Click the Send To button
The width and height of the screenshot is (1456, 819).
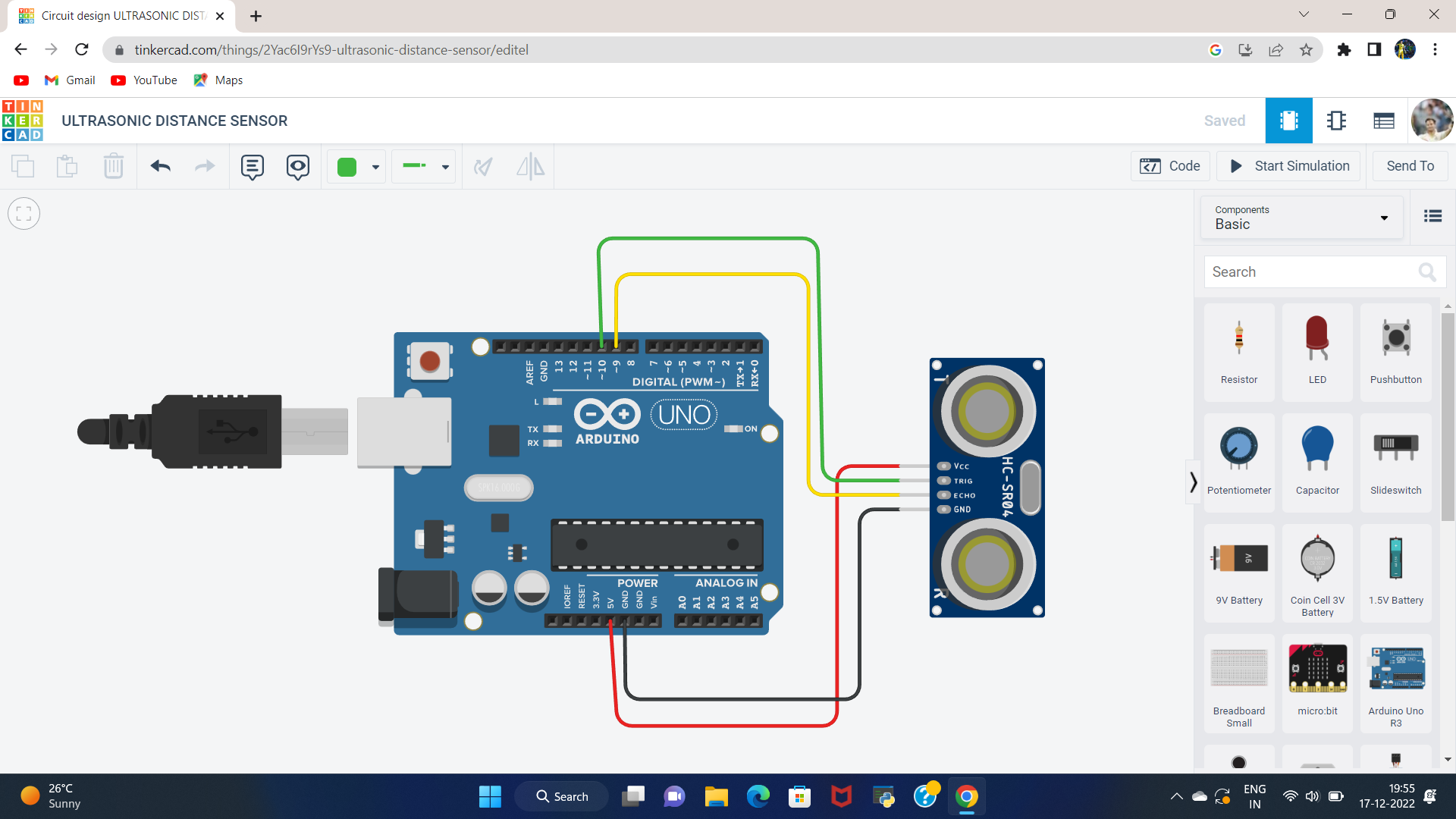[x=1410, y=166]
